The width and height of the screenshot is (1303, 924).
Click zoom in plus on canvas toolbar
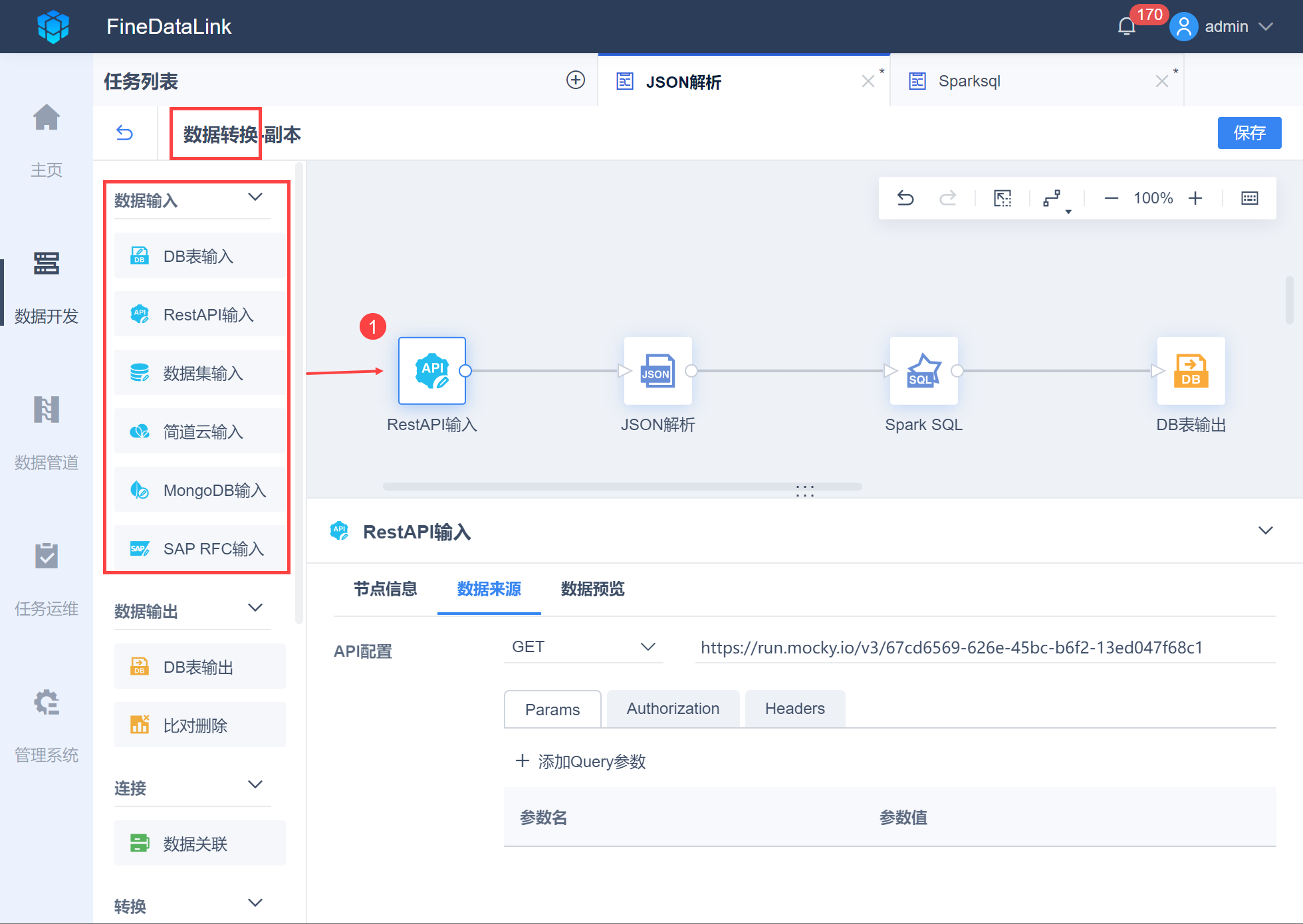coord(1195,198)
